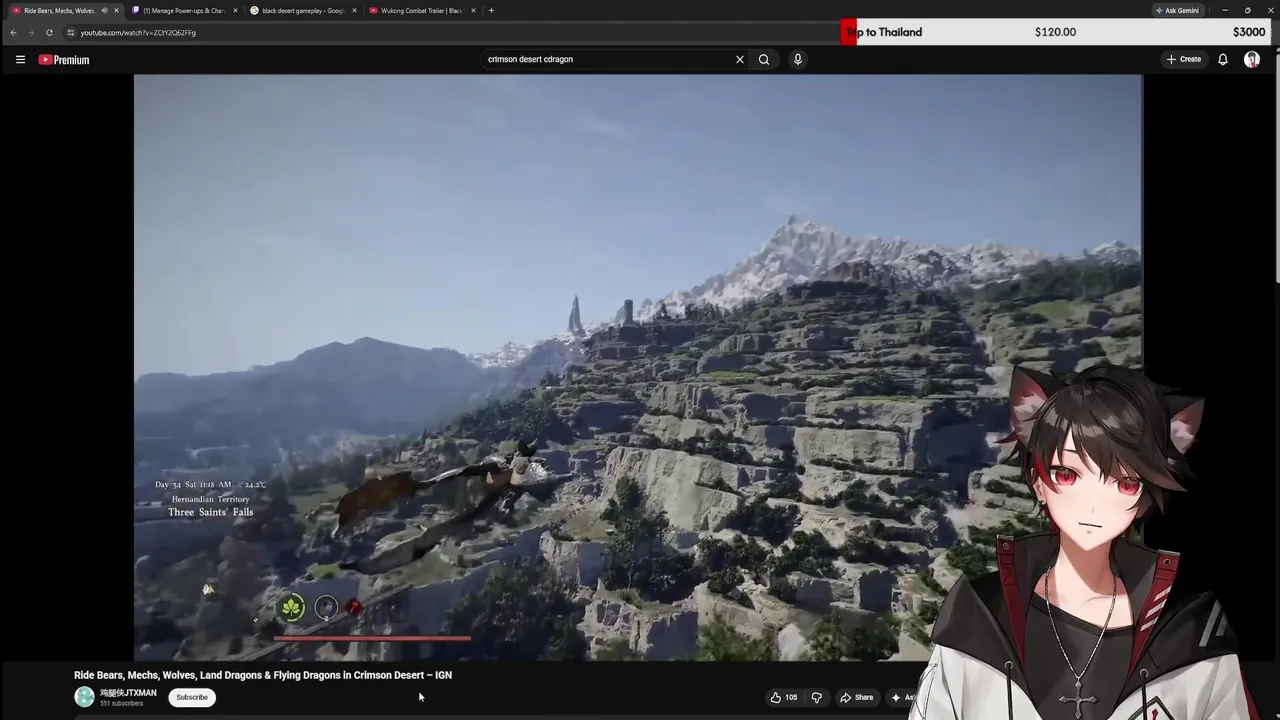
Task: Clear the search box with X
Action: pos(740,59)
